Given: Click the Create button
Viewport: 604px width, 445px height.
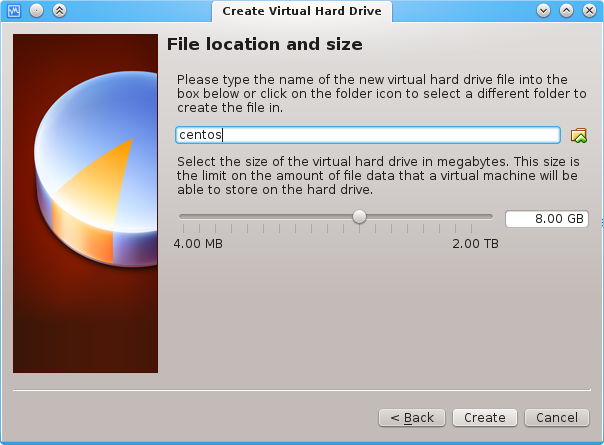Looking at the screenshot, I should point(485,418).
